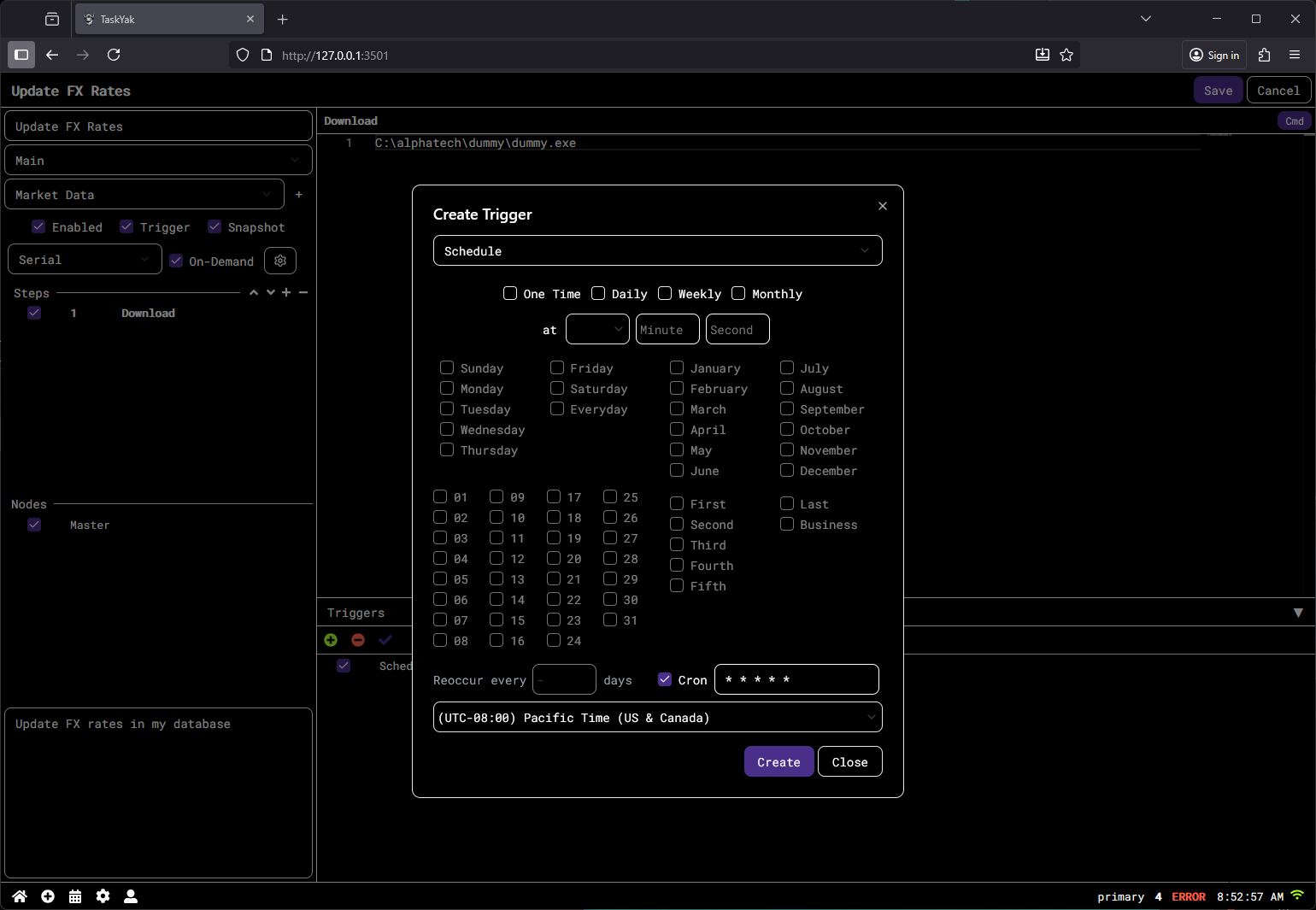Open the gear settings next to On-Demand

pyautogui.click(x=280, y=261)
